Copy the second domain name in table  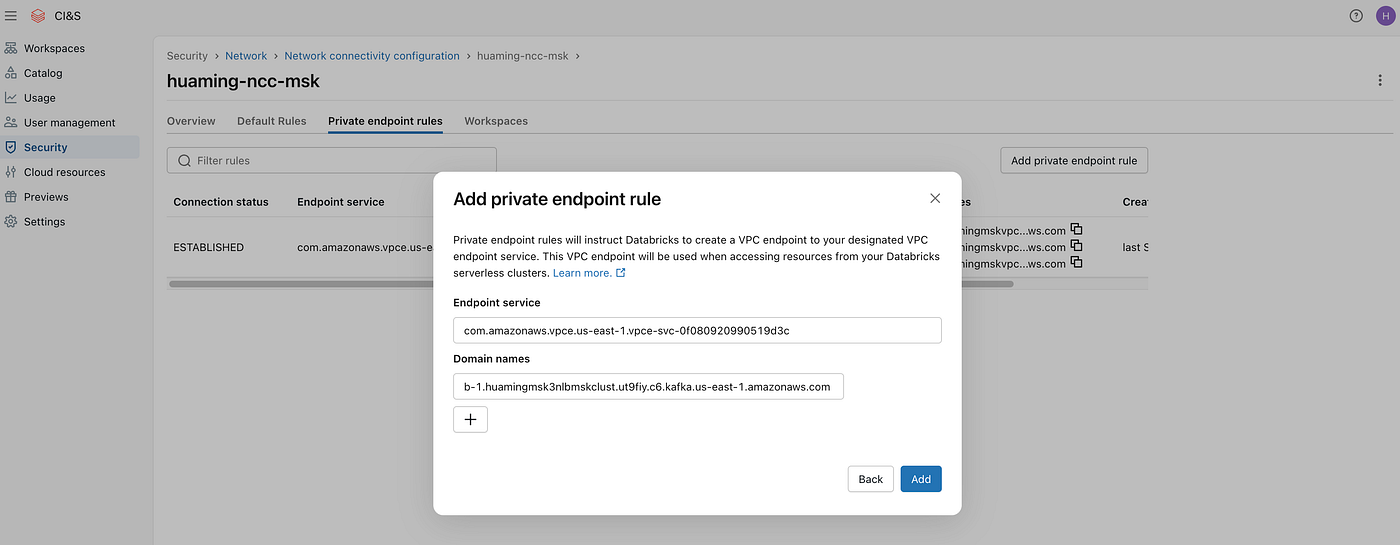(1076, 246)
